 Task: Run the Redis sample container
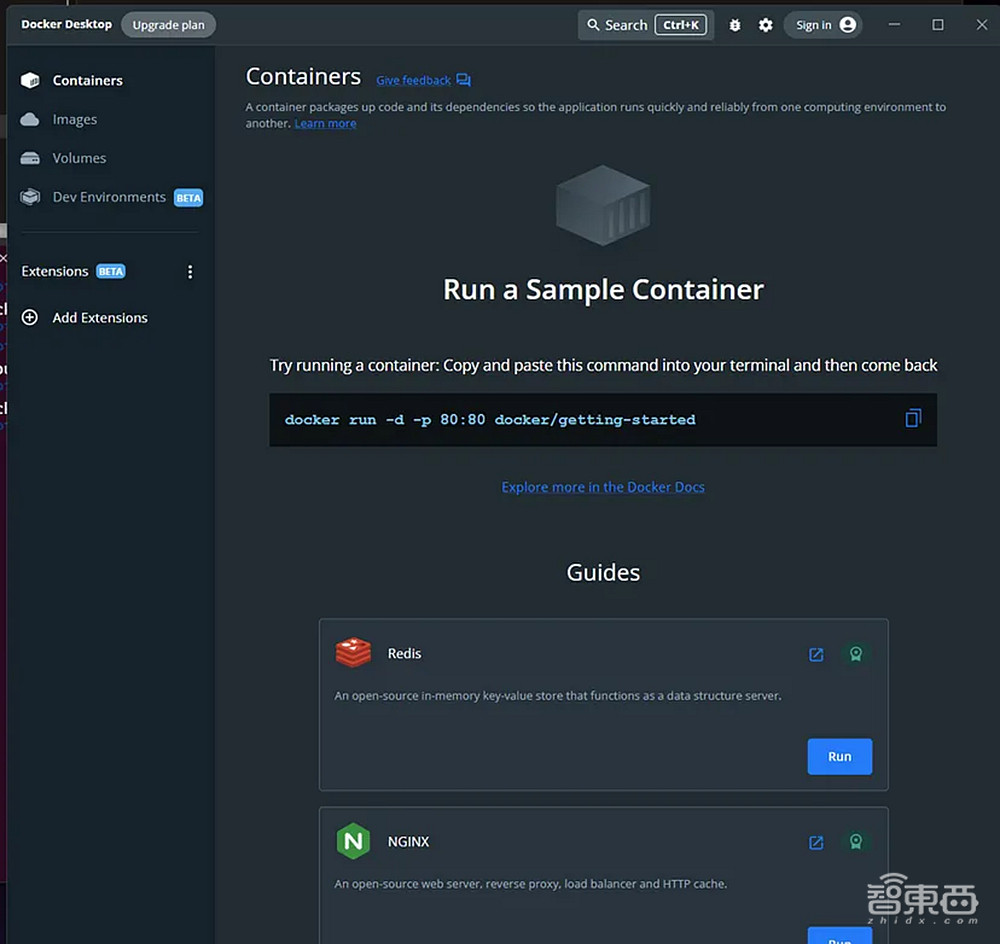pyautogui.click(x=839, y=757)
